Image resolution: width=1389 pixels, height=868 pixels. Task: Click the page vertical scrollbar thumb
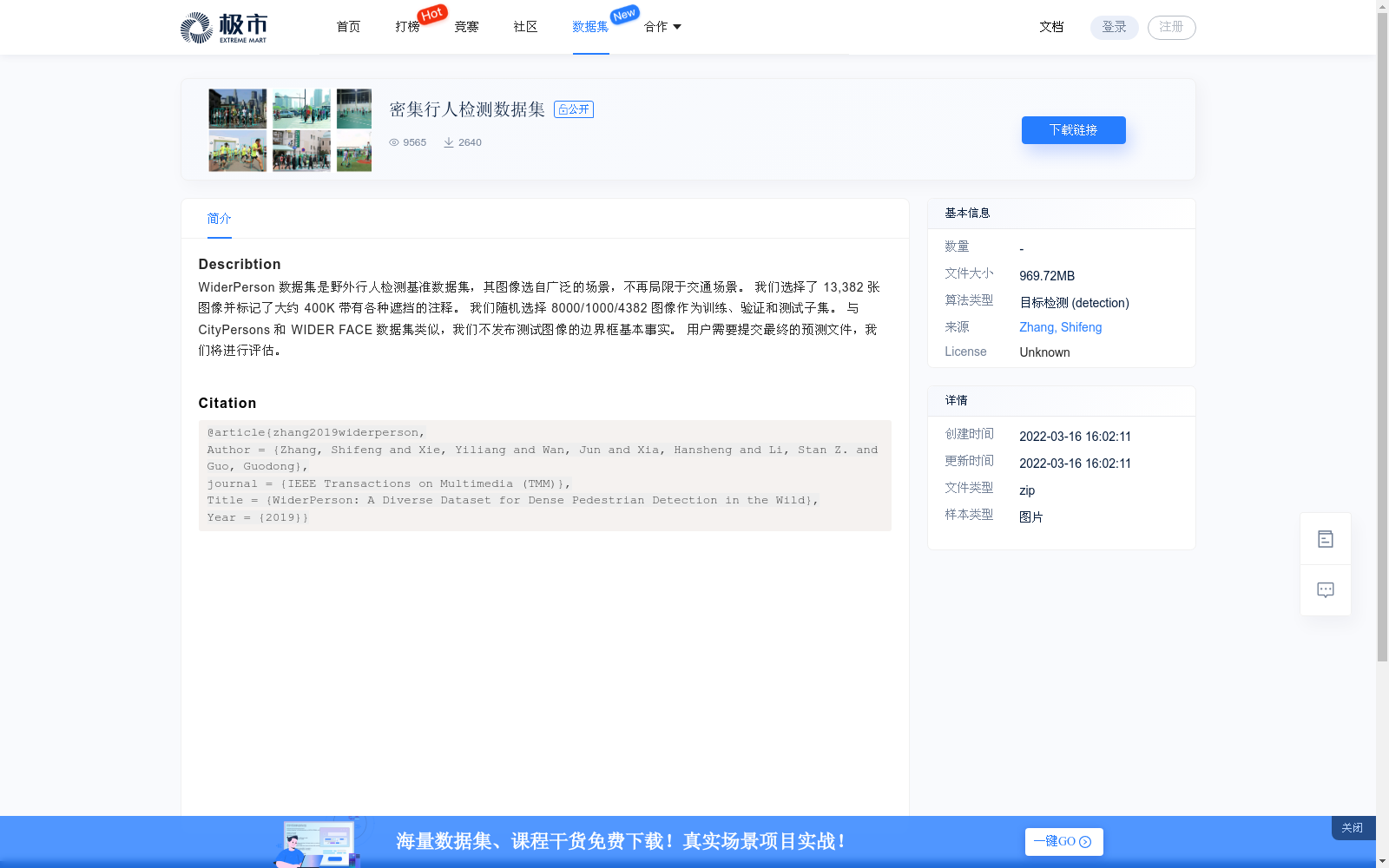pyautogui.click(x=1382, y=337)
